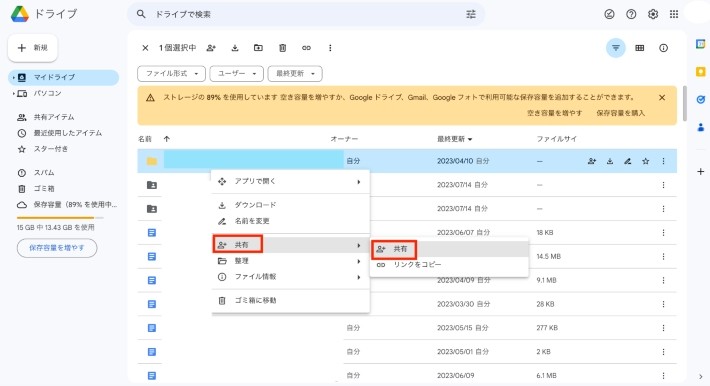Screen dimensions: 710x386
Task: Open 最終更新 filter chip dropdown
Action: (x=295, y=73)
